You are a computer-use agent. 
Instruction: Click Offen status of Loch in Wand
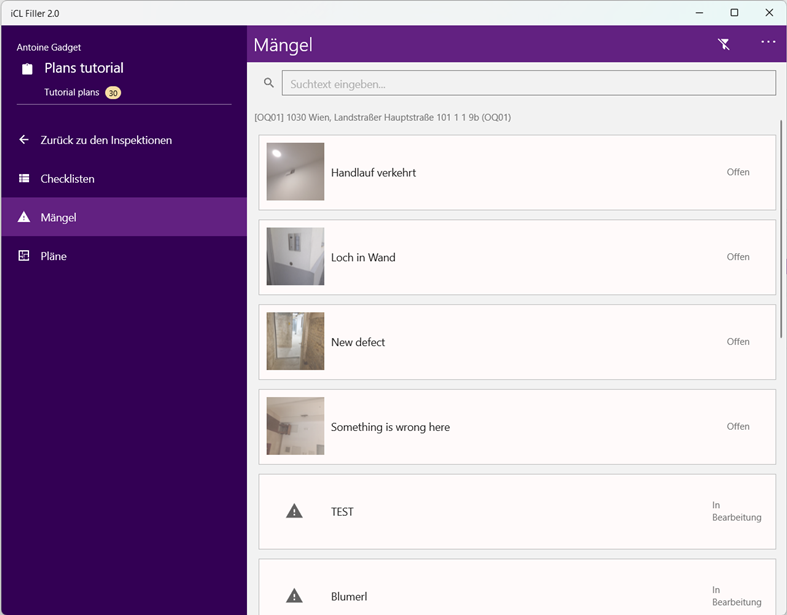pos(738,257)
